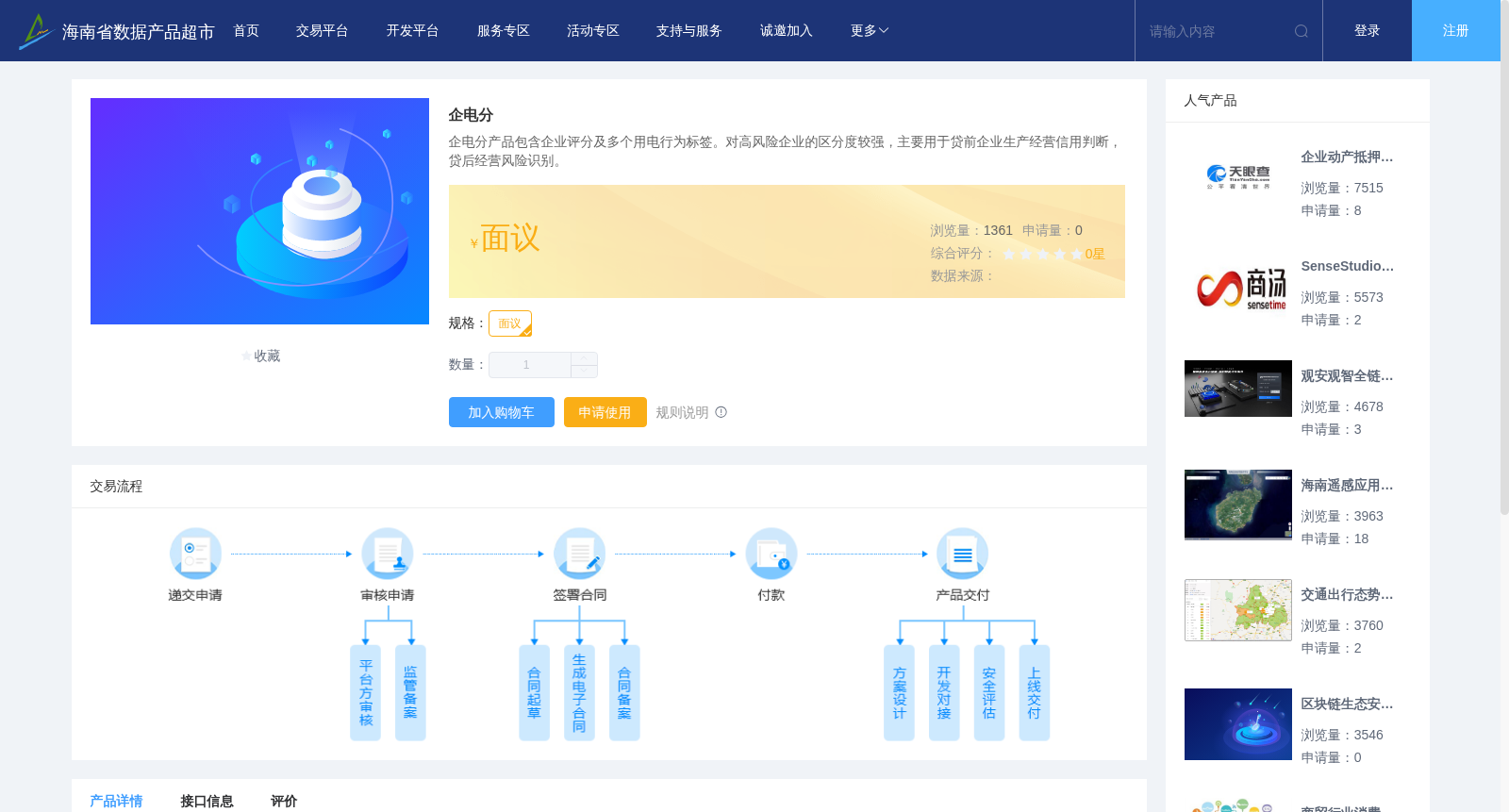The width and height of the screenshot is (1509, 812).
Task: Increase quantity with the up stepper arrow
Action: point(584,358)
